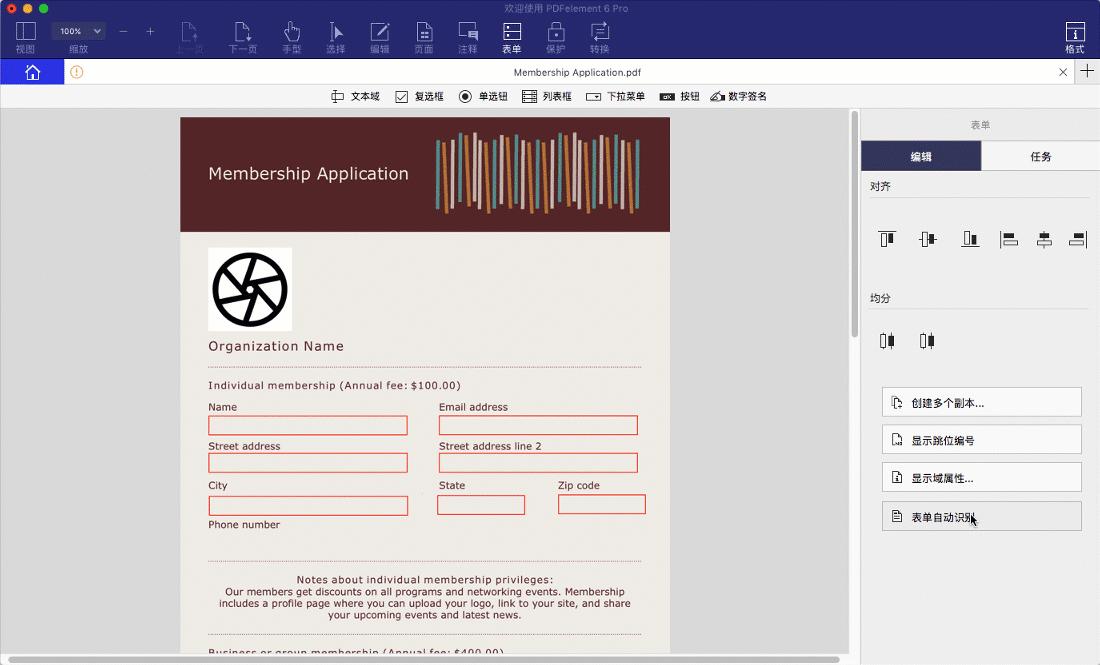This screenshot has width=1100, height=665.
Task: Go to next page with 下一页 icon
Action: tap(243, 36)
